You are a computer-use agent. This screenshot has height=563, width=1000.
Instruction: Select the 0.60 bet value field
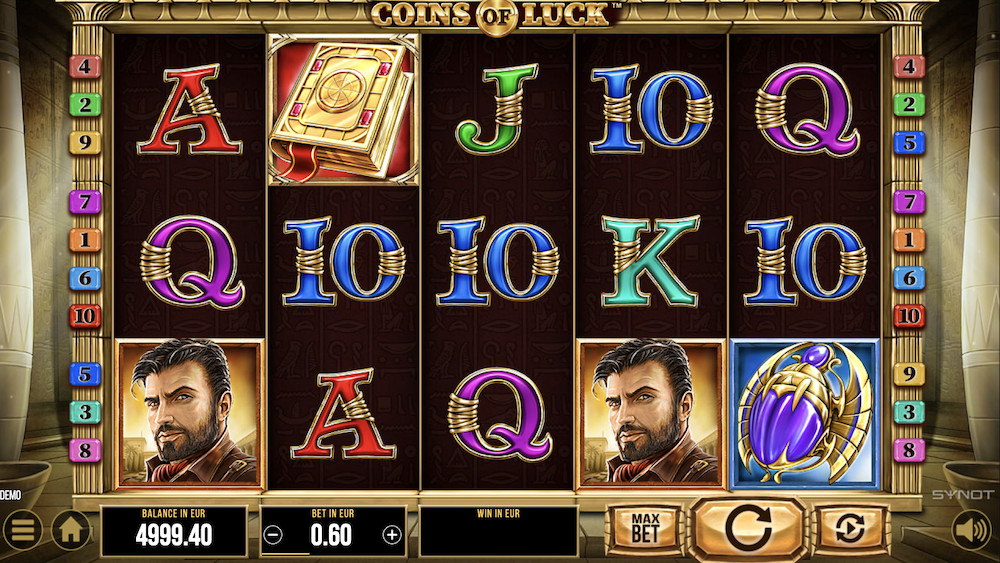(x=331, y=535)
